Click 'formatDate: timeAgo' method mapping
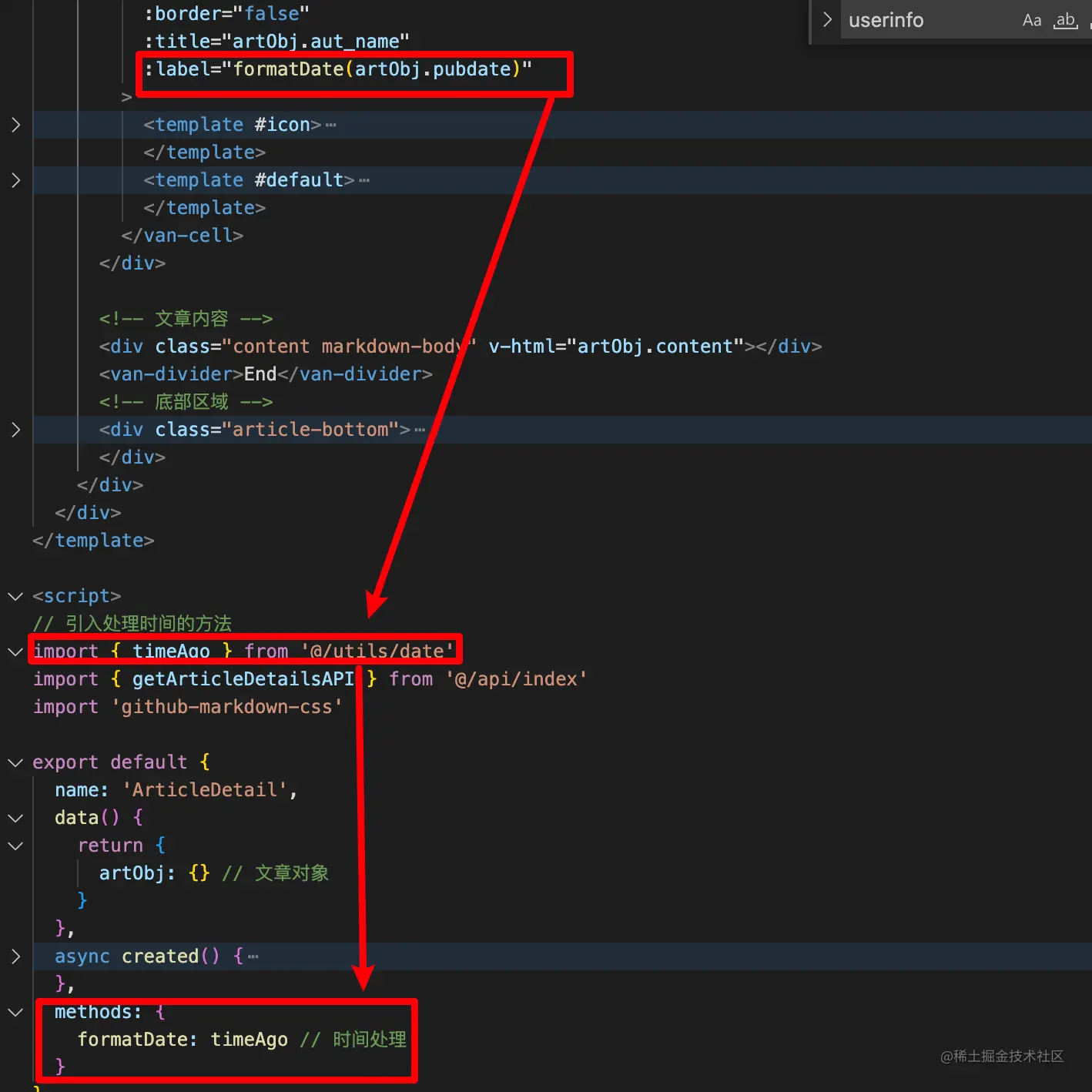Viewport: 1092px width, 1092px height. pos(183,1040)
